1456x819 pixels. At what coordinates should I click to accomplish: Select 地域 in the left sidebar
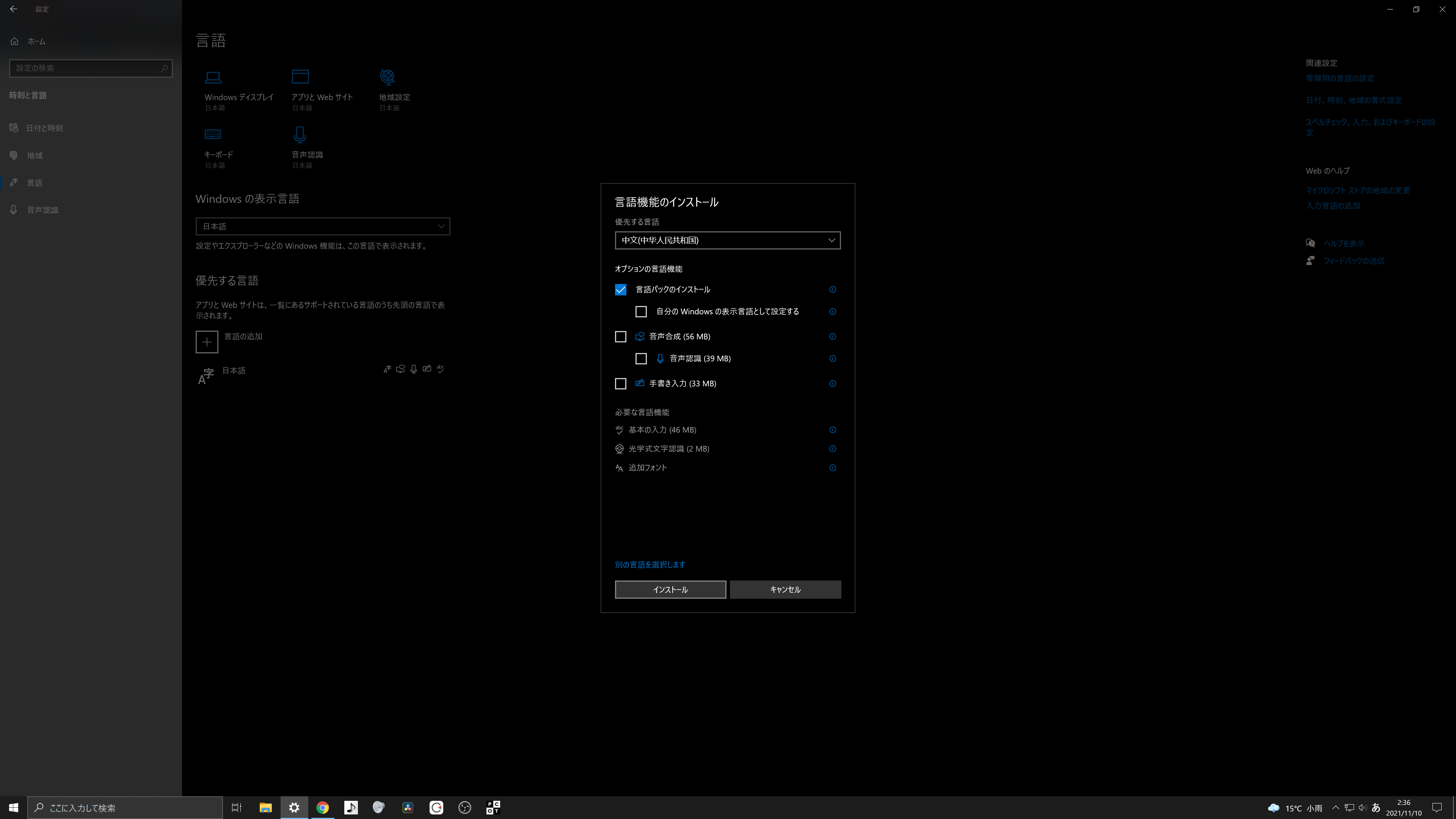[35, 155]
